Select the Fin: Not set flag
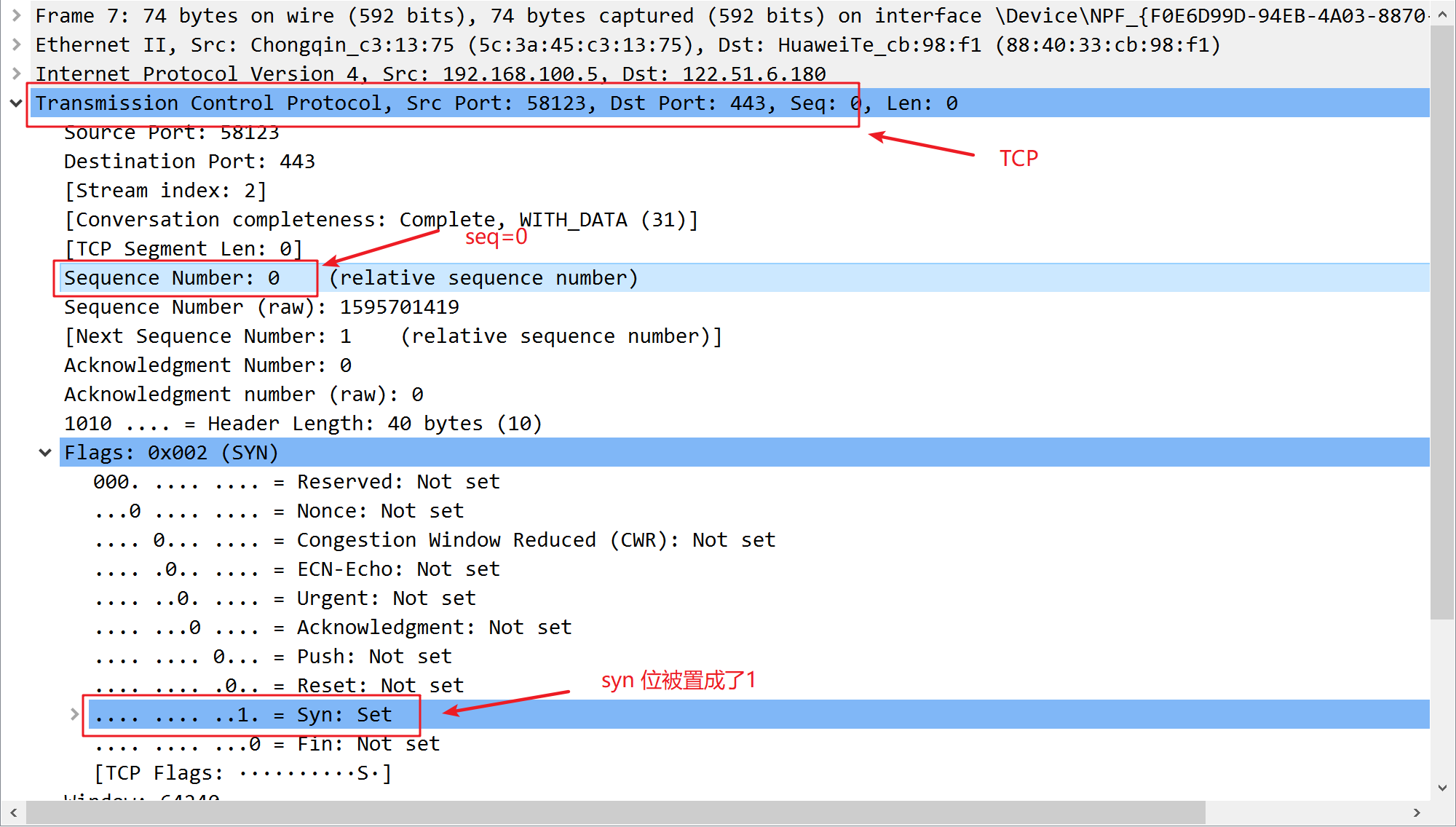Screen dimensions: 1456x827 tap(266, 744)
